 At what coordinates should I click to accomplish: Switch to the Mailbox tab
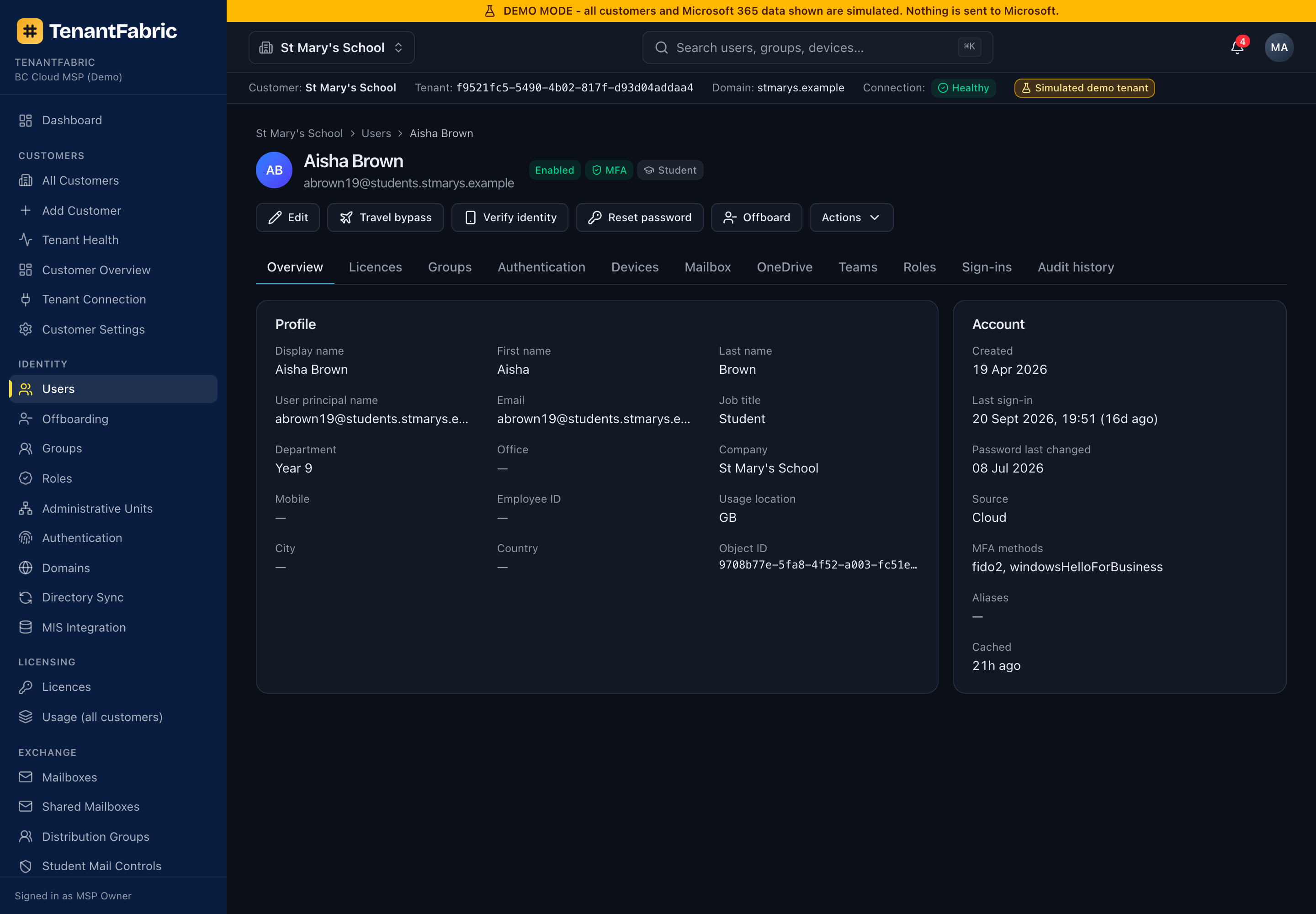707,267
